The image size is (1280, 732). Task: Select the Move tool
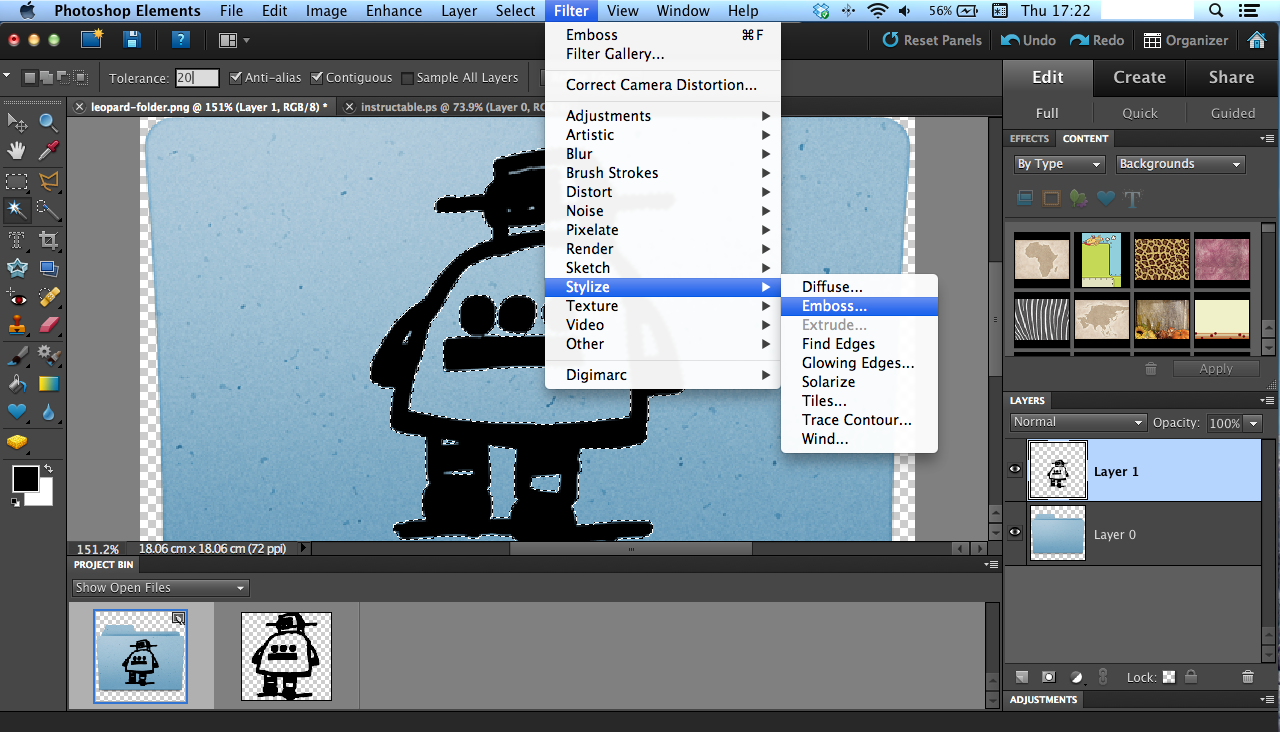click(17, 122)
